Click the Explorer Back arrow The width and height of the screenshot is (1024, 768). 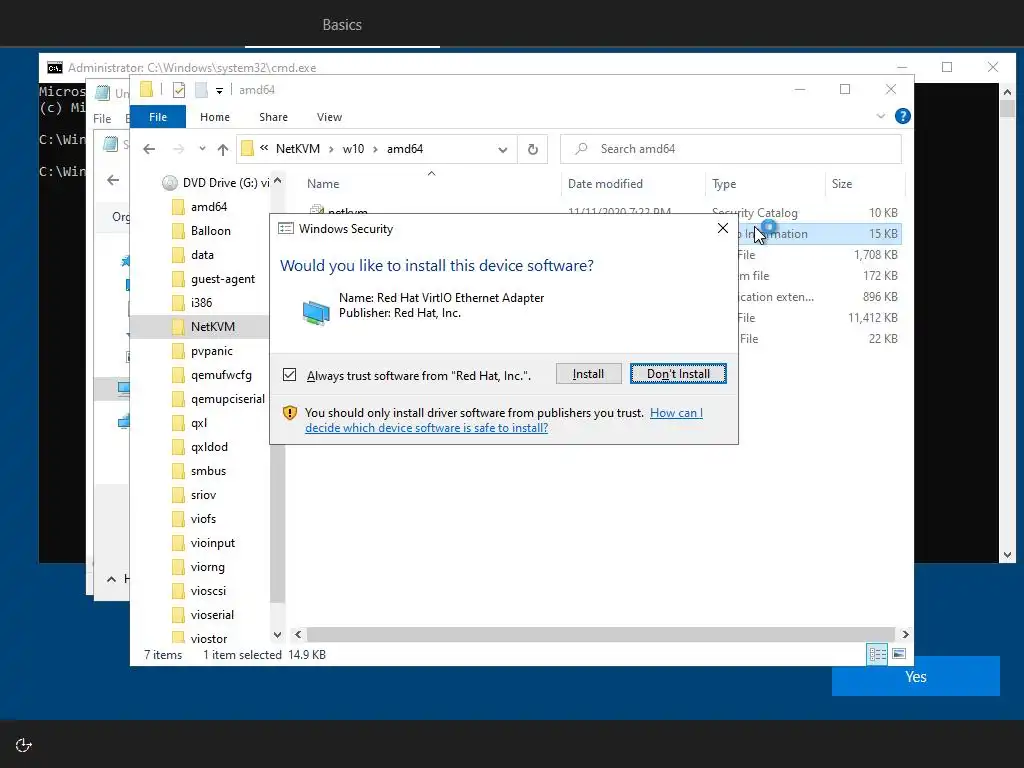149,149
